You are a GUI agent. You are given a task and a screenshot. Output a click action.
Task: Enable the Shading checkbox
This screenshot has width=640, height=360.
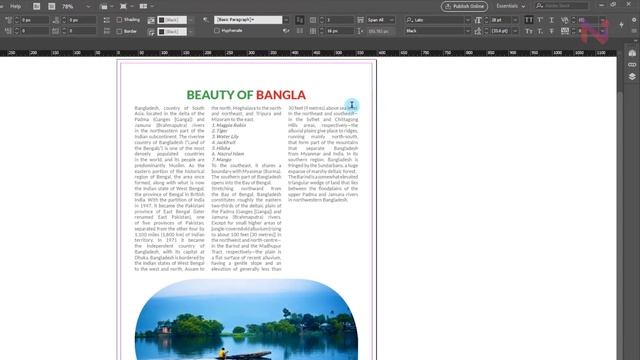pos(120,20)
